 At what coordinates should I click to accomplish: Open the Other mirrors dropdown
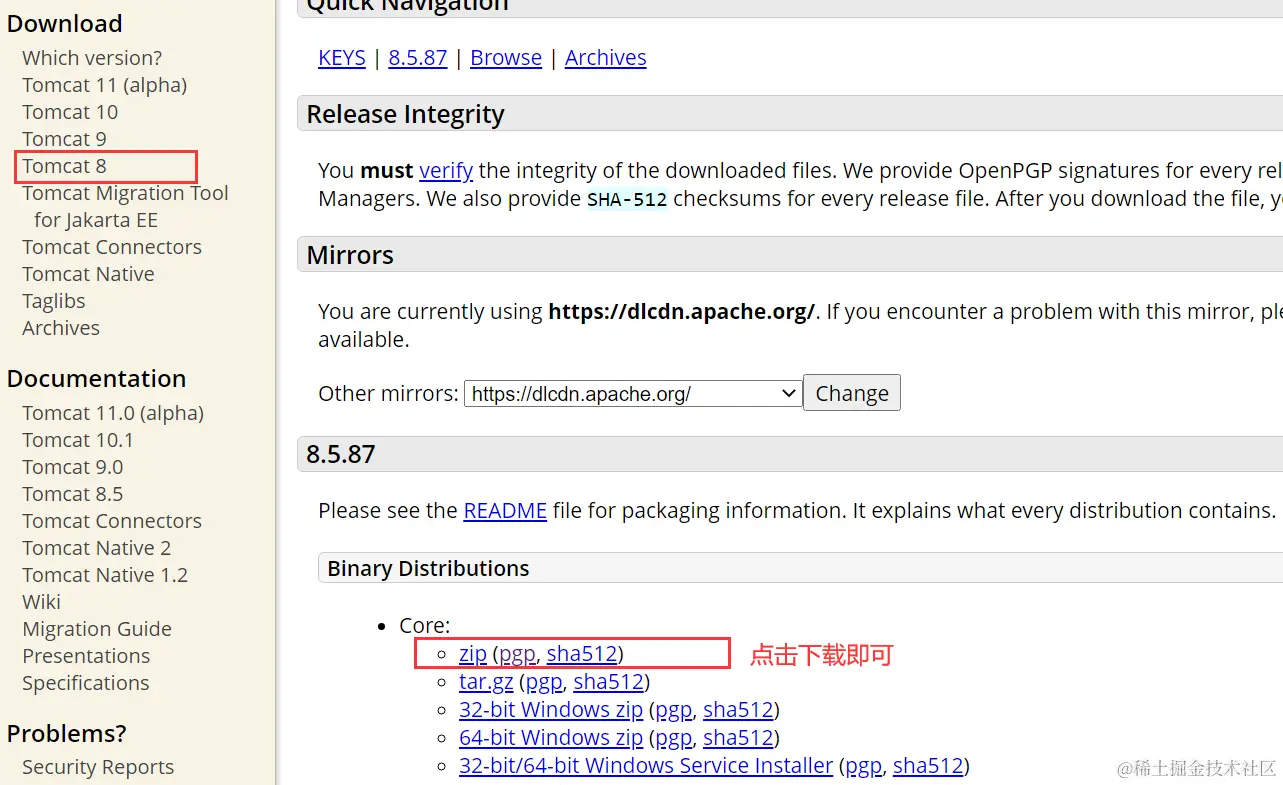tap(633, 394)
